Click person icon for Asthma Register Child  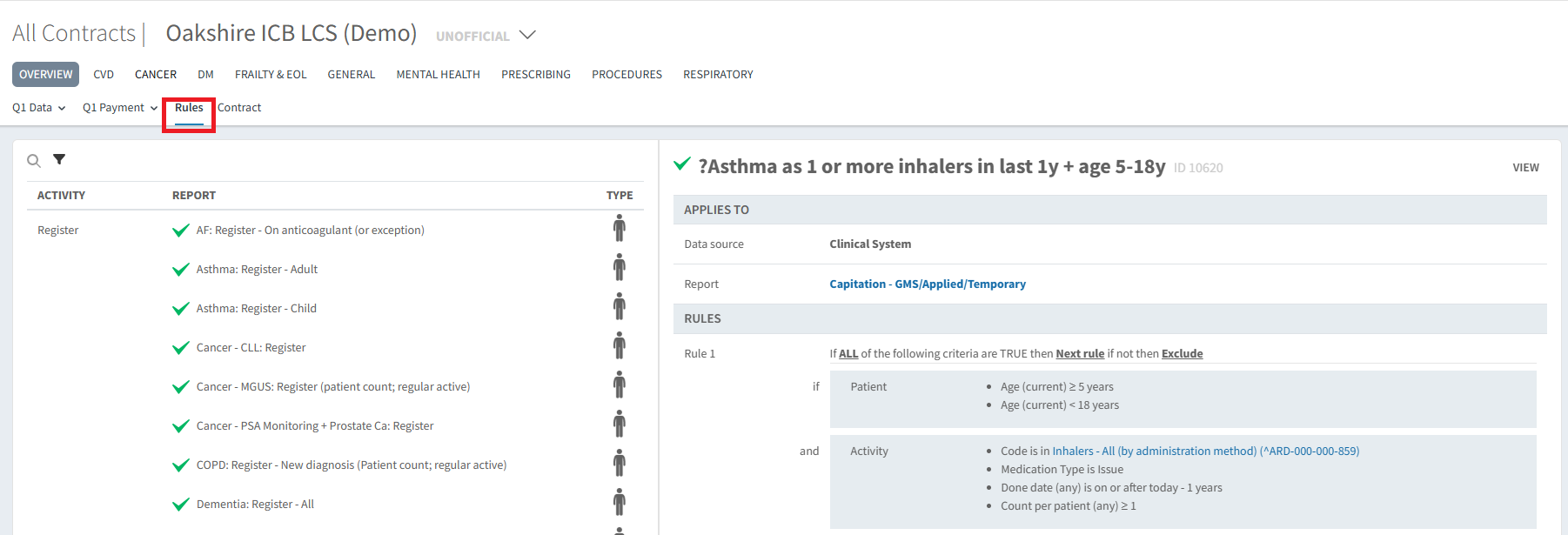(620, 306)
